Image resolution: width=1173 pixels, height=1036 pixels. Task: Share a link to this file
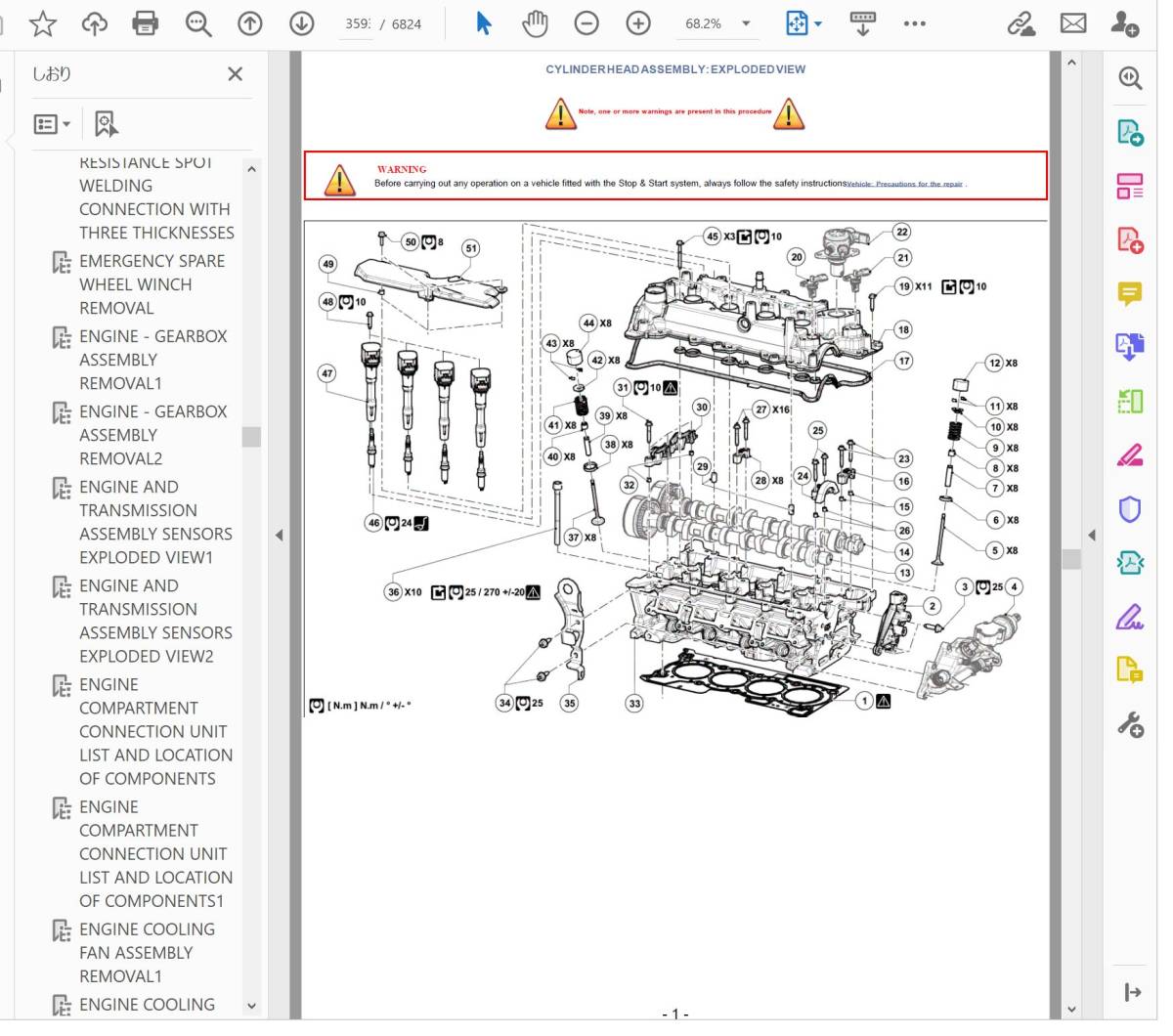click(x=1021, y=23)
